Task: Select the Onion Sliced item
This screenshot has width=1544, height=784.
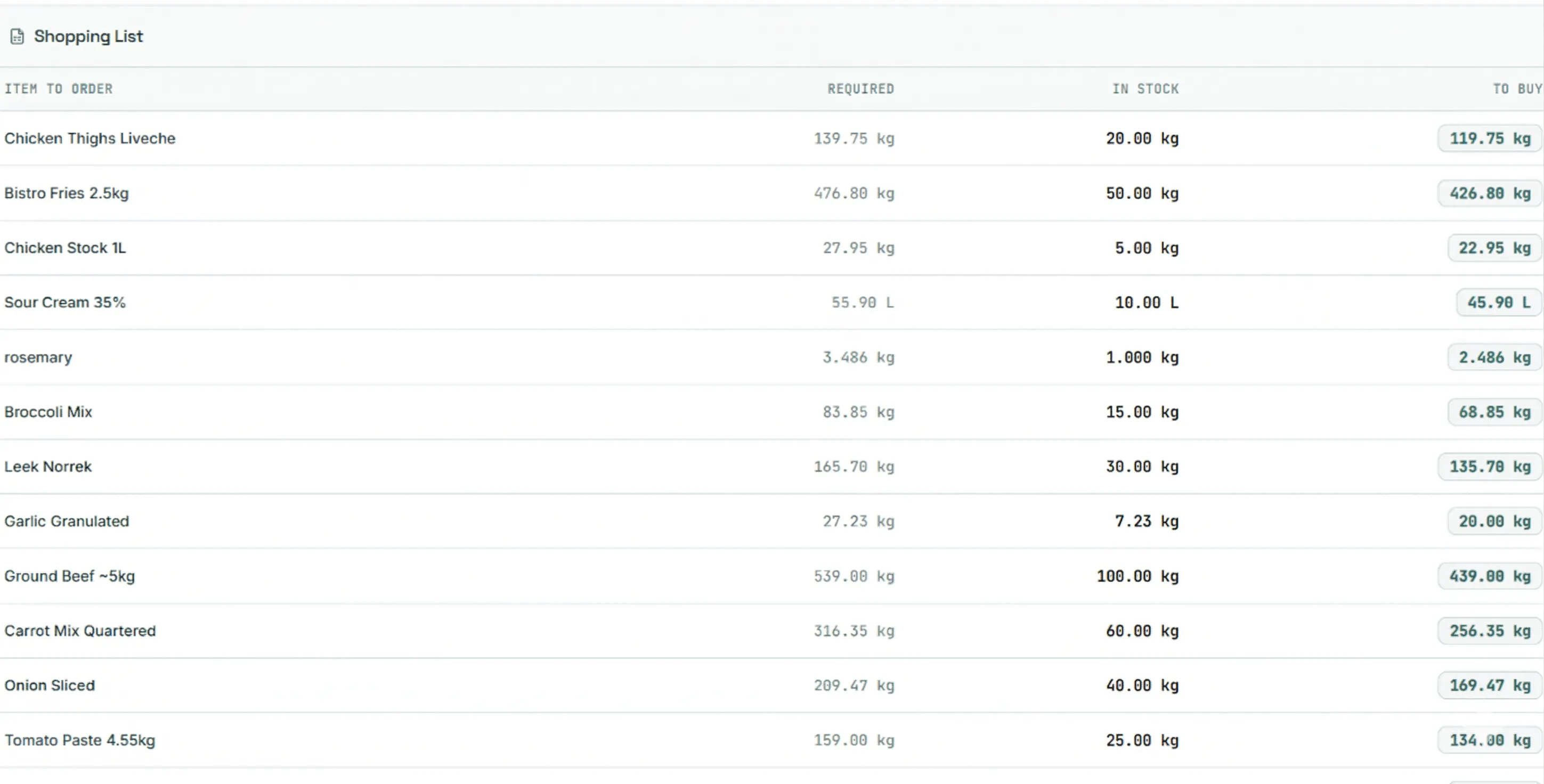Action: [50, 685]
